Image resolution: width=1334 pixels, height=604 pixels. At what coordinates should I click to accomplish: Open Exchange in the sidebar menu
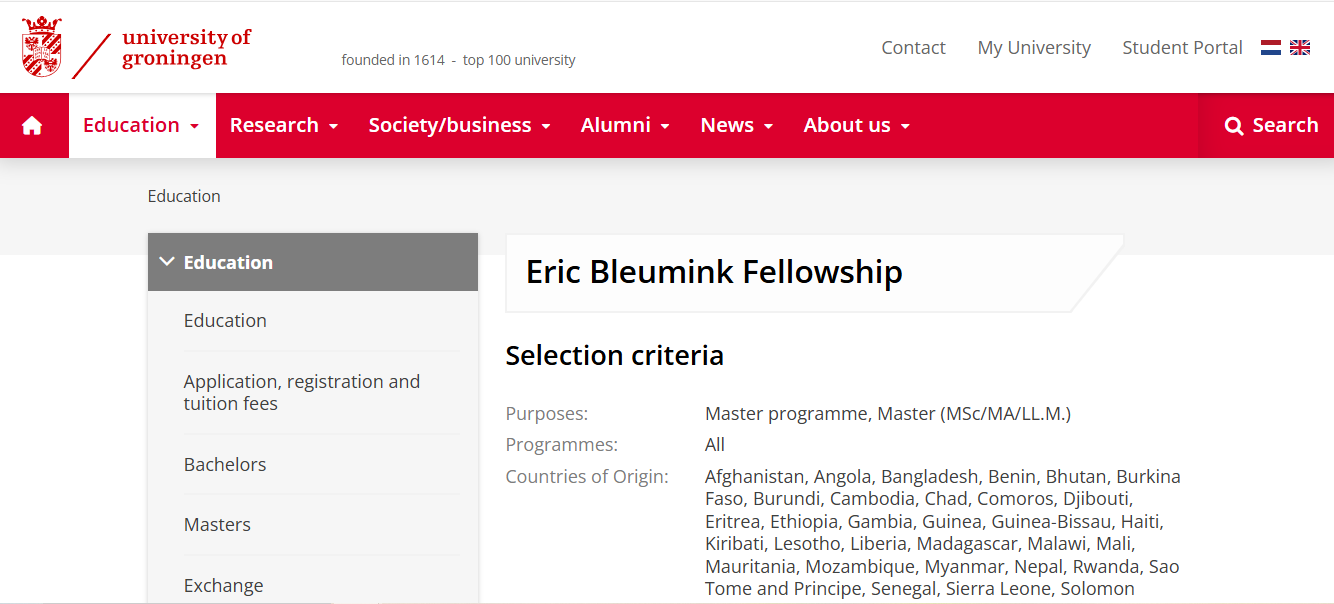(223, 585)
